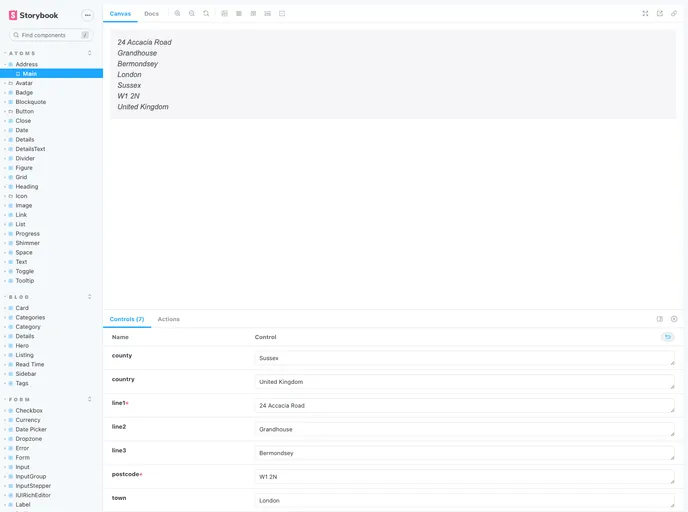Open the Storybook ellipsis menu button
Screen dimensions: 688x512
click(88, 15)
